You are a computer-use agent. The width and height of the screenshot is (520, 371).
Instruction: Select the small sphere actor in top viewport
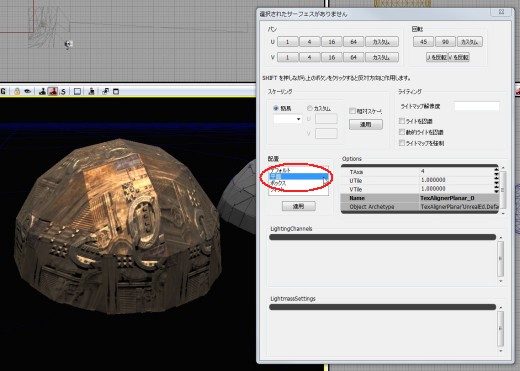click(68, 44)
